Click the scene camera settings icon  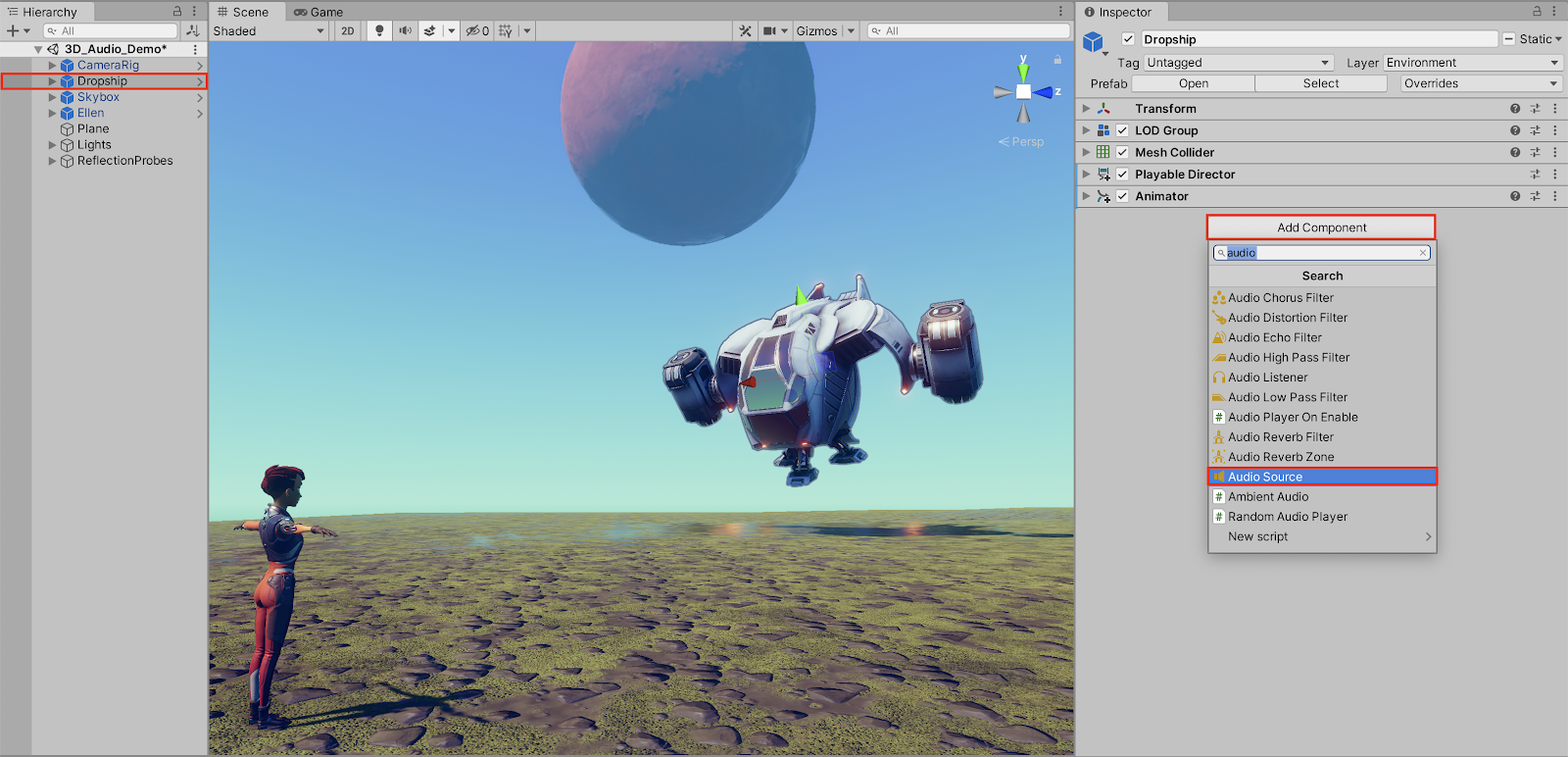tap(770, 31)
